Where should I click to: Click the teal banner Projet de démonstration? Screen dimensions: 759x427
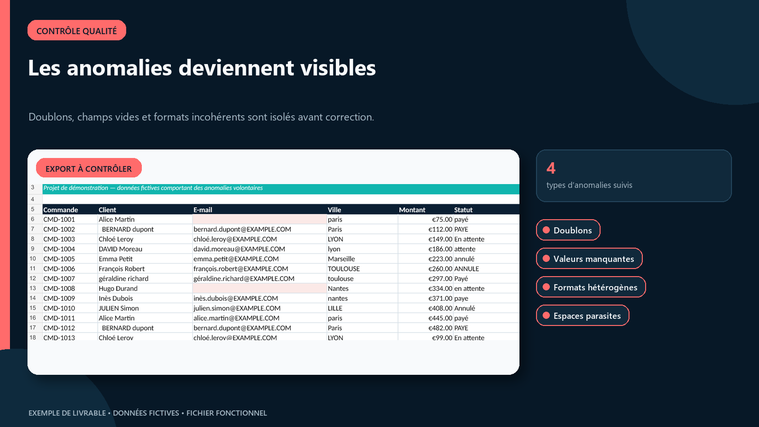(x=281, y=188)
